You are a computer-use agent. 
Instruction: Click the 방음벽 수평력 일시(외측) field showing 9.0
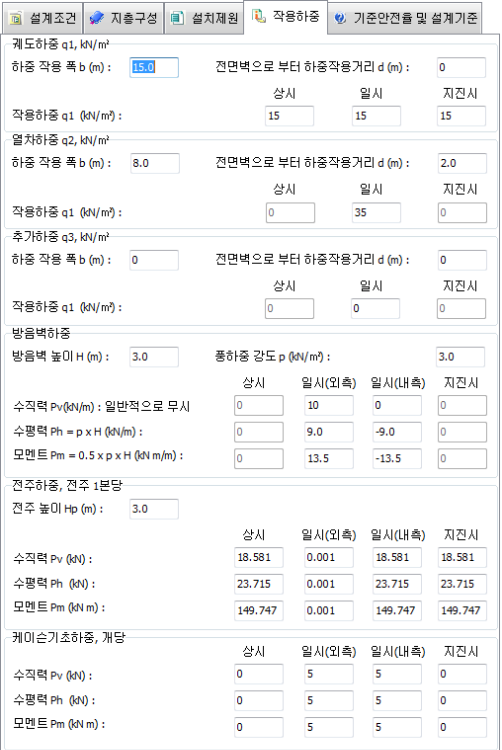[329, 432]
